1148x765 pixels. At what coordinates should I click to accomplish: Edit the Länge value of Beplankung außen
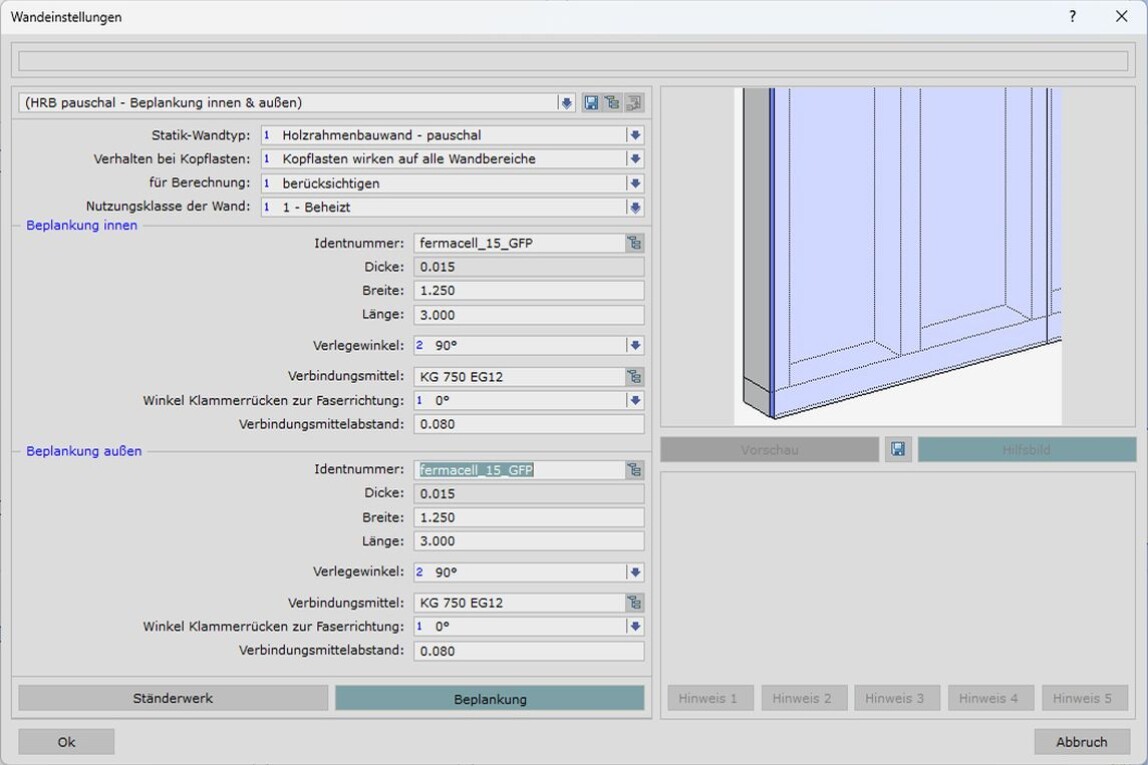[529, 541]
